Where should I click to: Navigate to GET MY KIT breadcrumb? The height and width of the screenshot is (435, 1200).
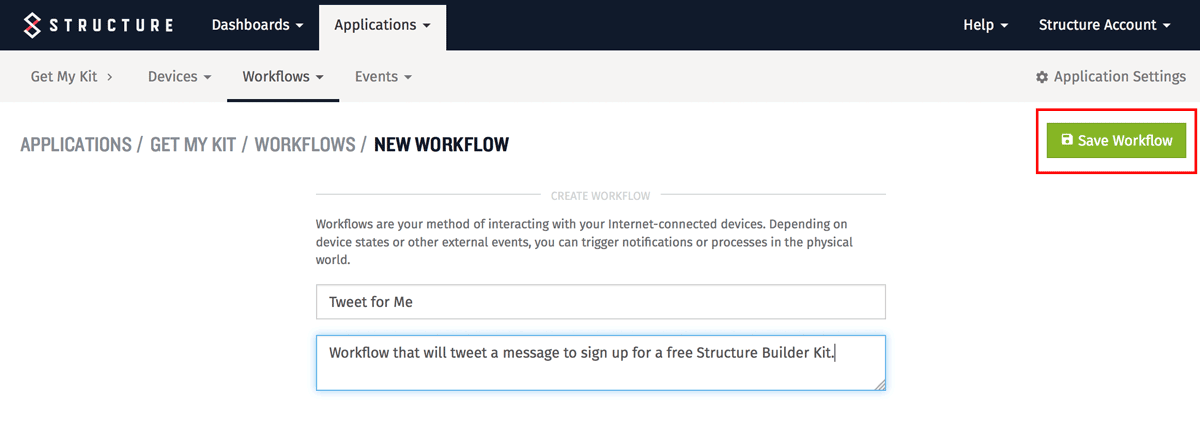(x=193, y=145)
